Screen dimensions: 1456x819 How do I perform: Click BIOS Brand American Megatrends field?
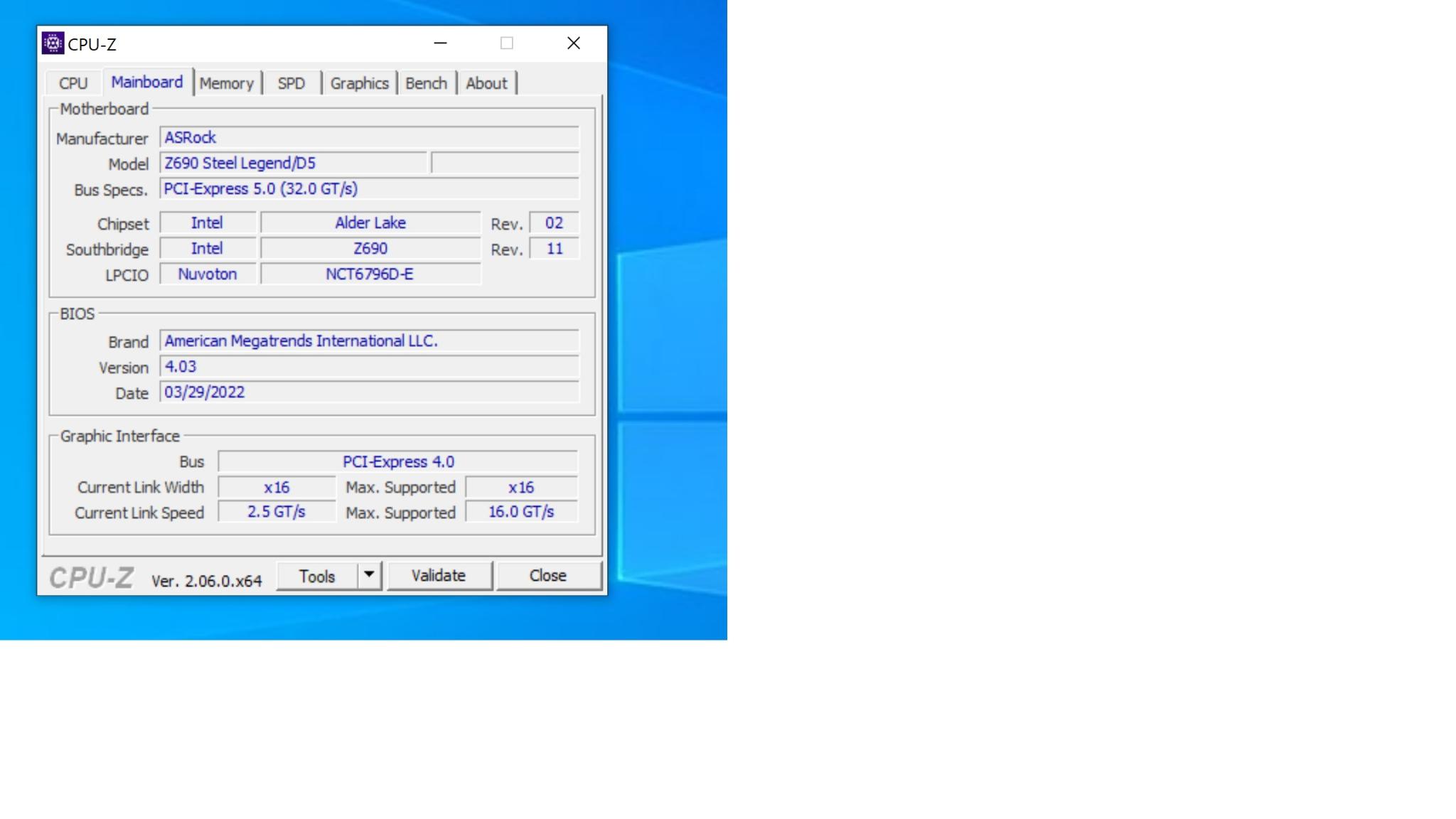tap(370, 341)
